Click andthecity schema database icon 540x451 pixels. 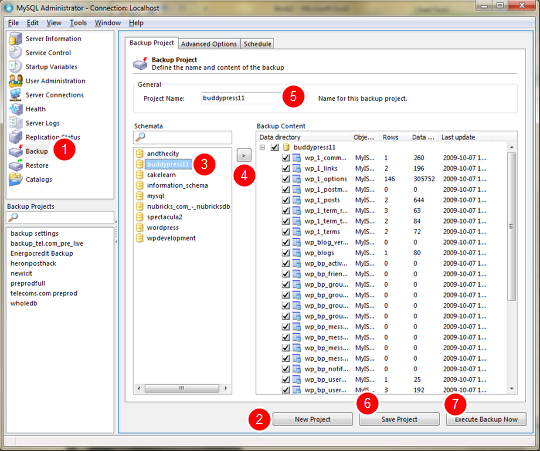coord(139,154)
